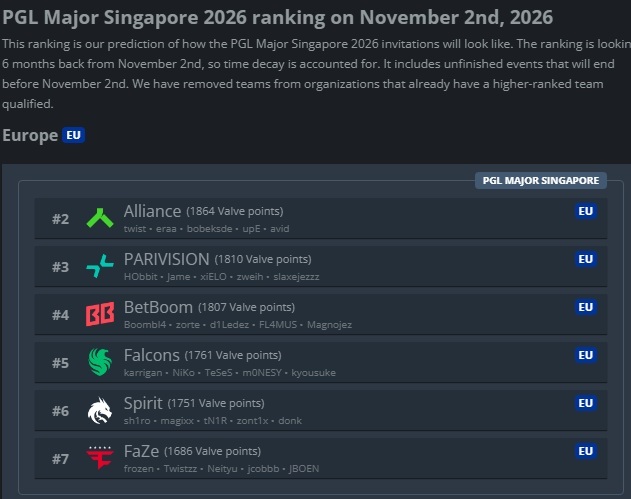Click the EU badge in BetBoom row

click(x=586, y=307)
